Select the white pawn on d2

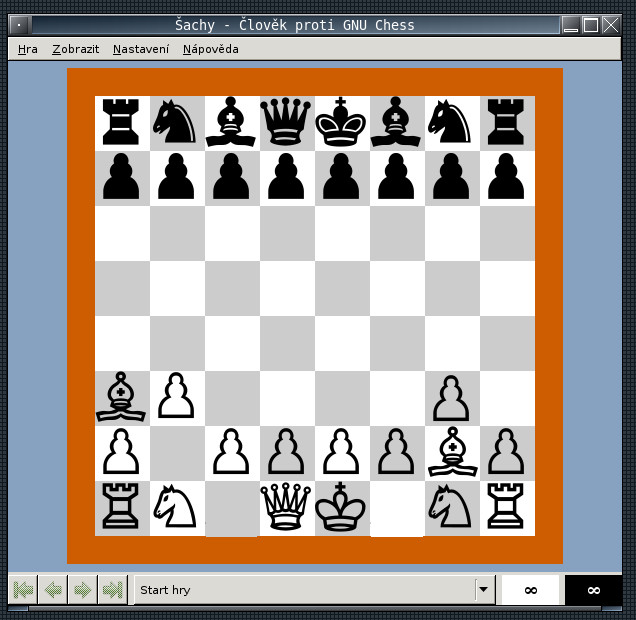(x=286, y=451)
